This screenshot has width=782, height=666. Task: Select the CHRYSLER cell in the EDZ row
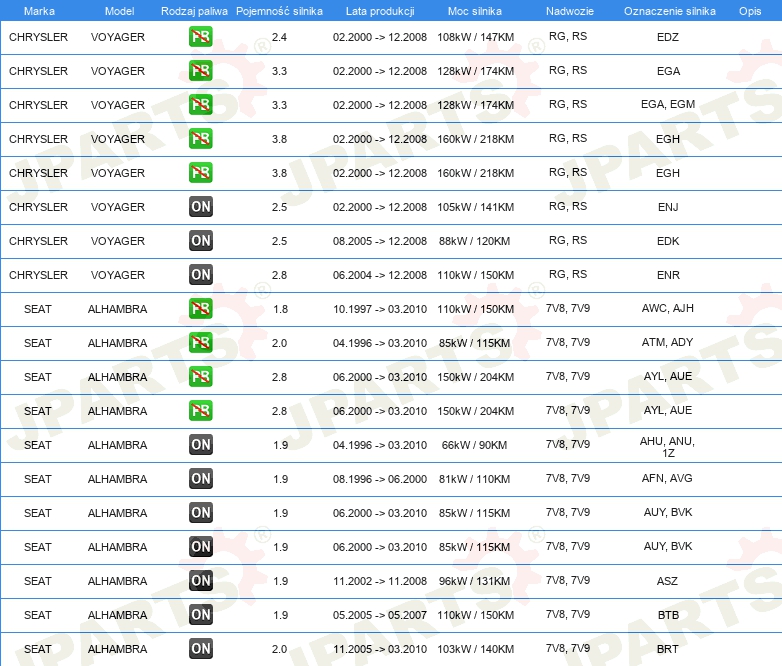pos(38,37)
